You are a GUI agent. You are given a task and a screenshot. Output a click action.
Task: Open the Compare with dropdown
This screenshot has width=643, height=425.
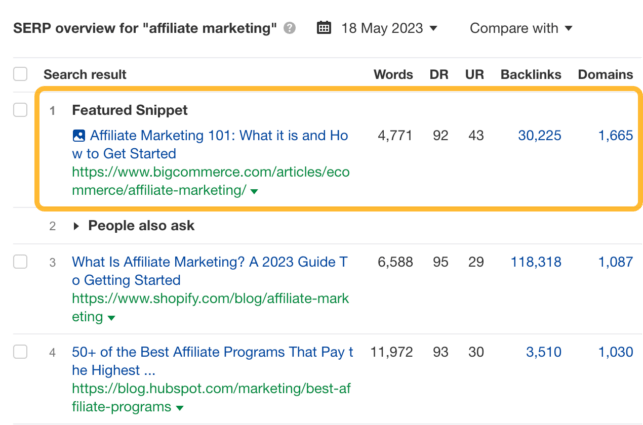(521, 28)
